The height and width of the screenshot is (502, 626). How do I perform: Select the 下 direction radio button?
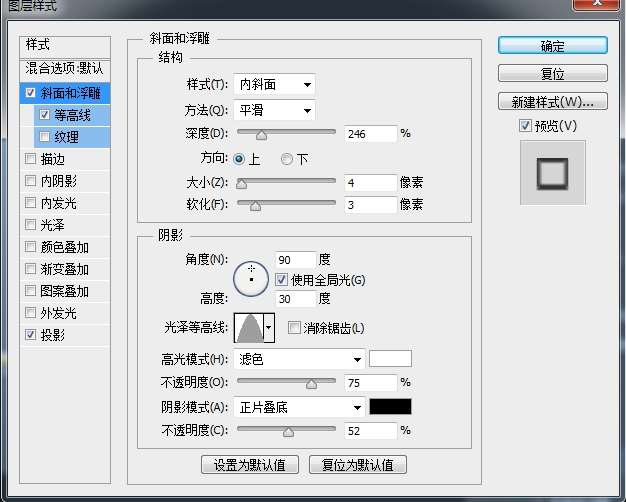[287, 159]
